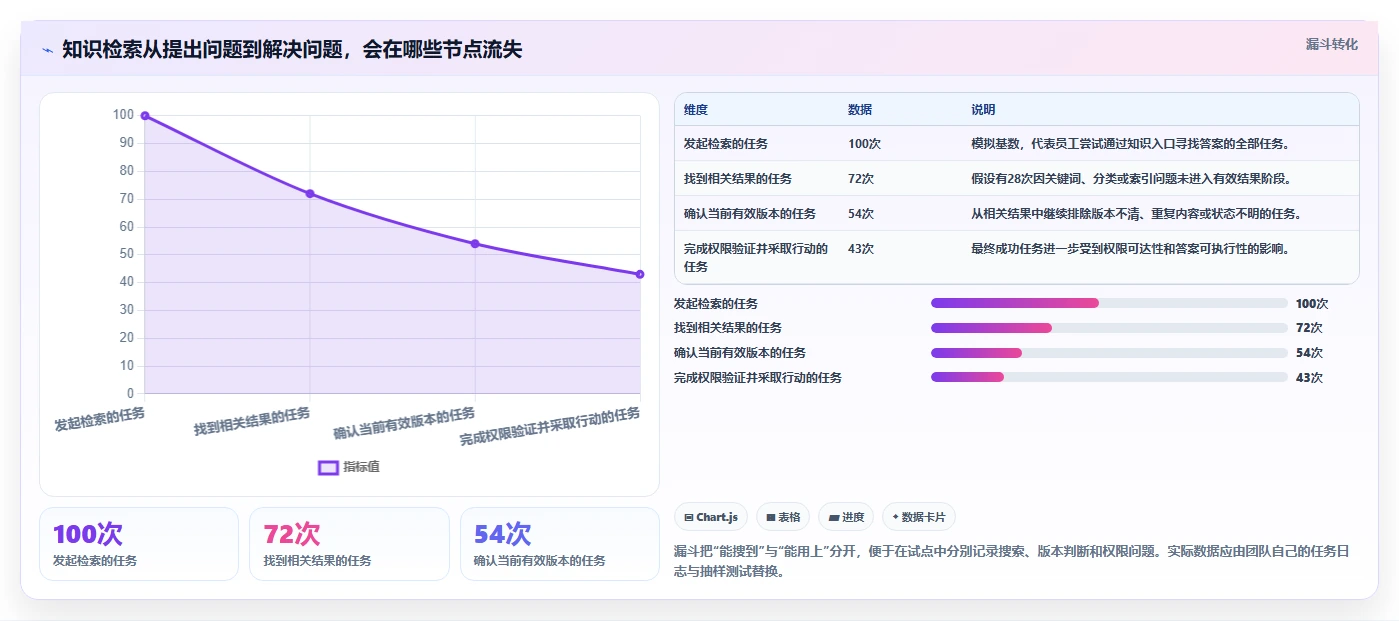The image size is (1399, 621).
Task: Click the progress bar for 发起检索的任务
Action: [x=1109, y=303]
